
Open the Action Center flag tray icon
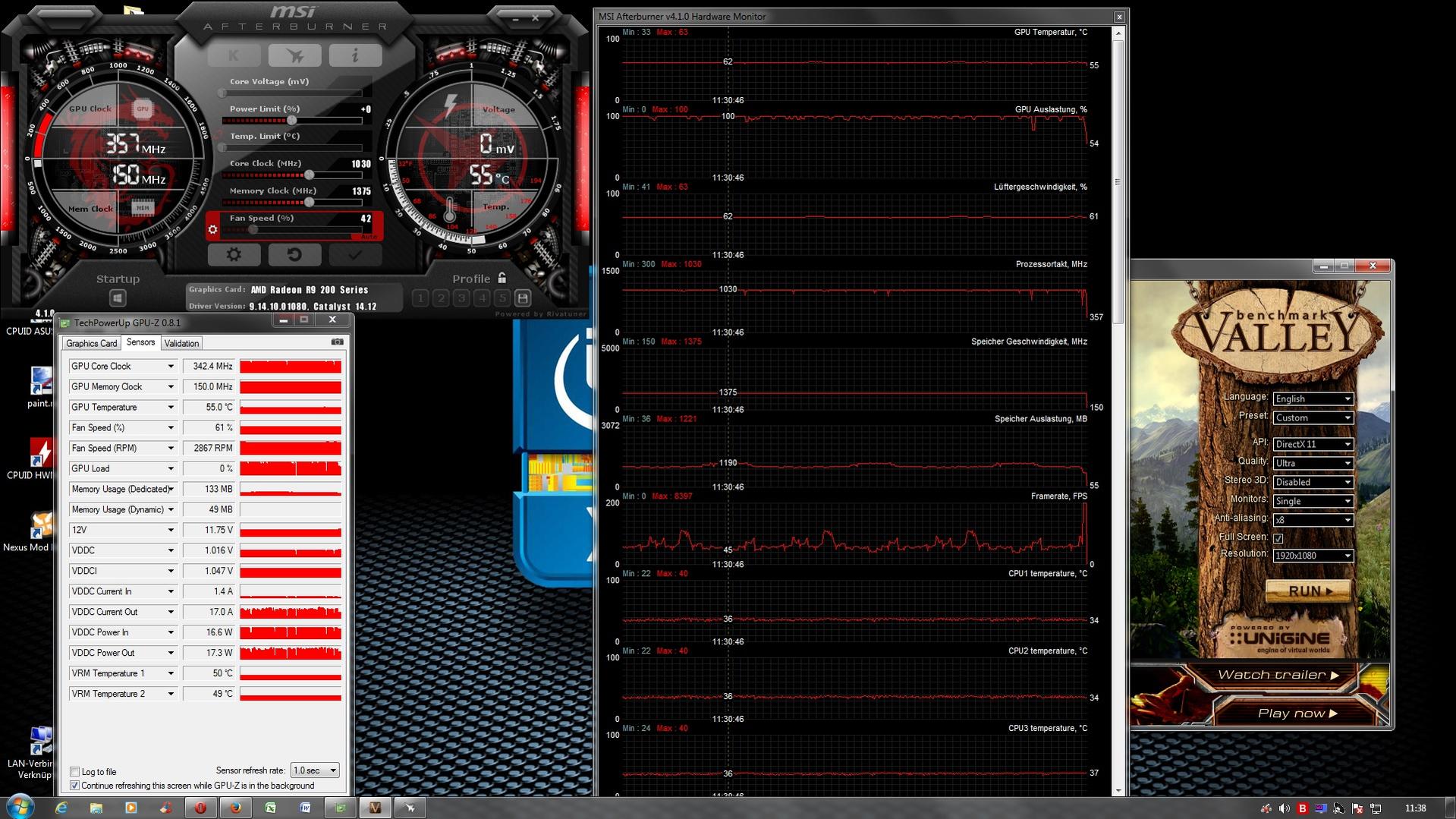(x=1357, y=808)
